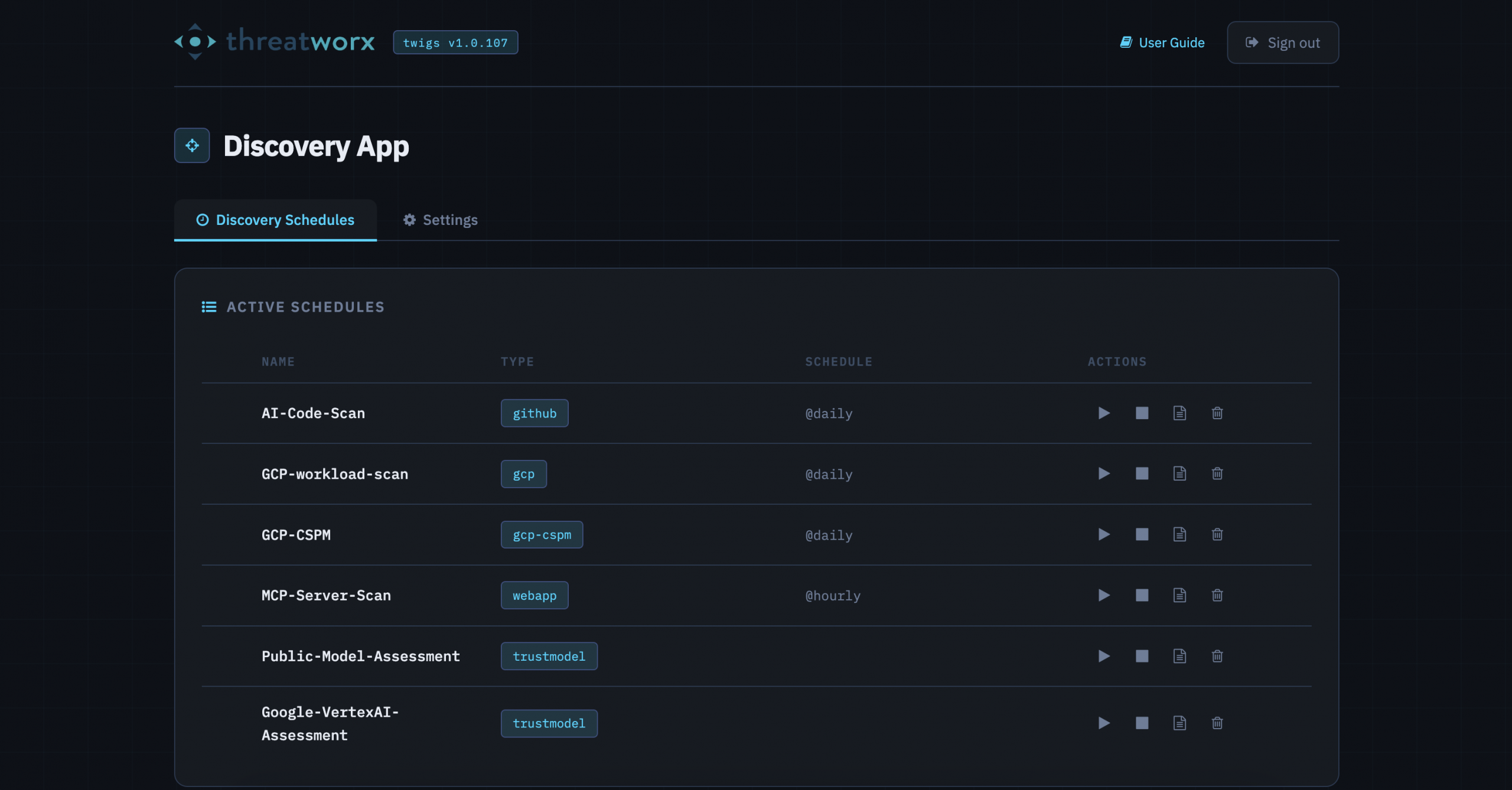Select the Discovery Schedules tab
The image size is (1512, 790).
[x=275, y=220]
